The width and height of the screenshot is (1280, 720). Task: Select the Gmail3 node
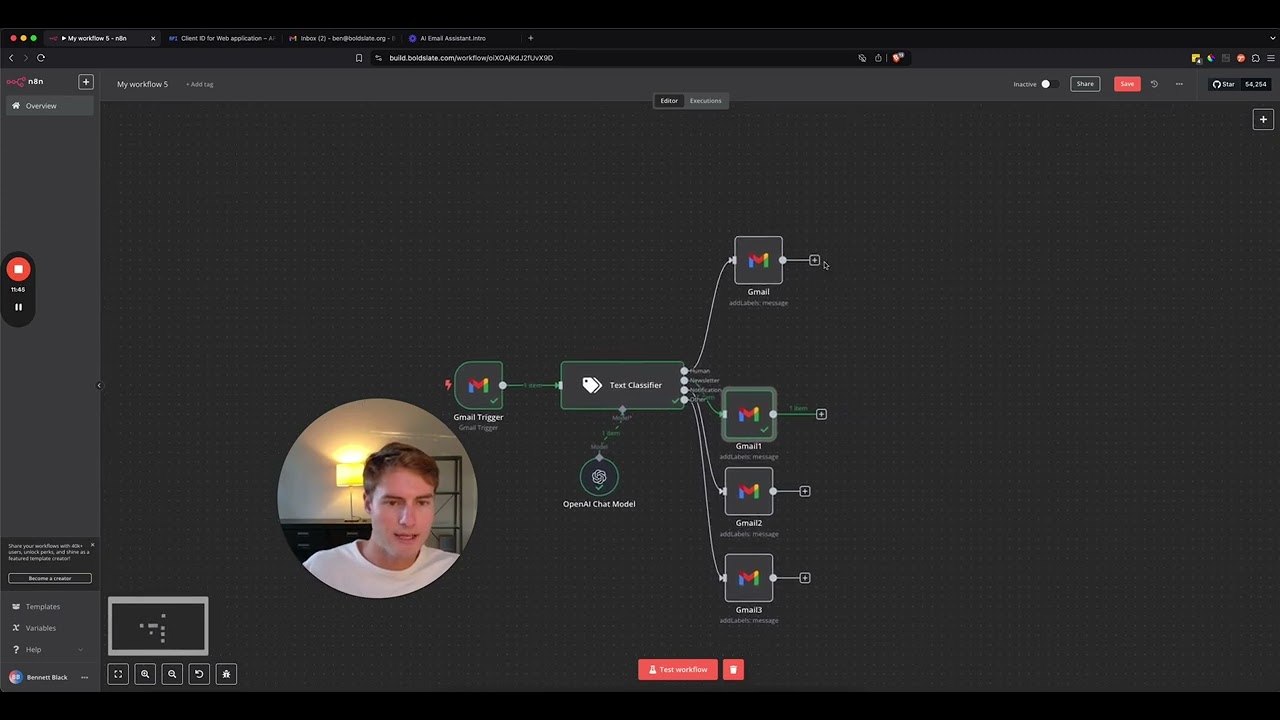[749, 578]
